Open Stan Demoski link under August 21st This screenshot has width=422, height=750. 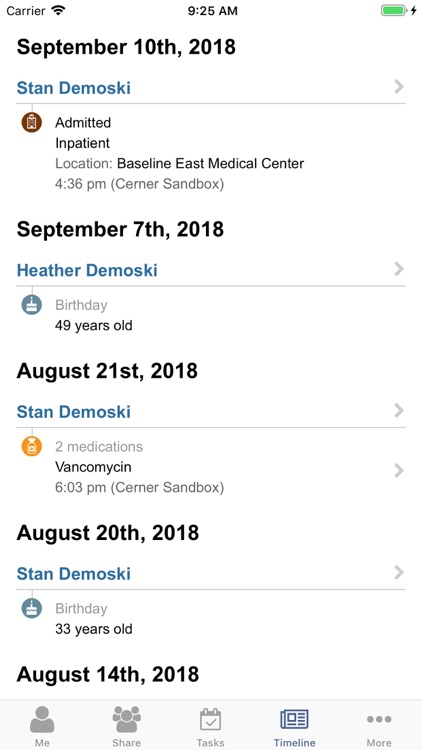tap(74, 412)
